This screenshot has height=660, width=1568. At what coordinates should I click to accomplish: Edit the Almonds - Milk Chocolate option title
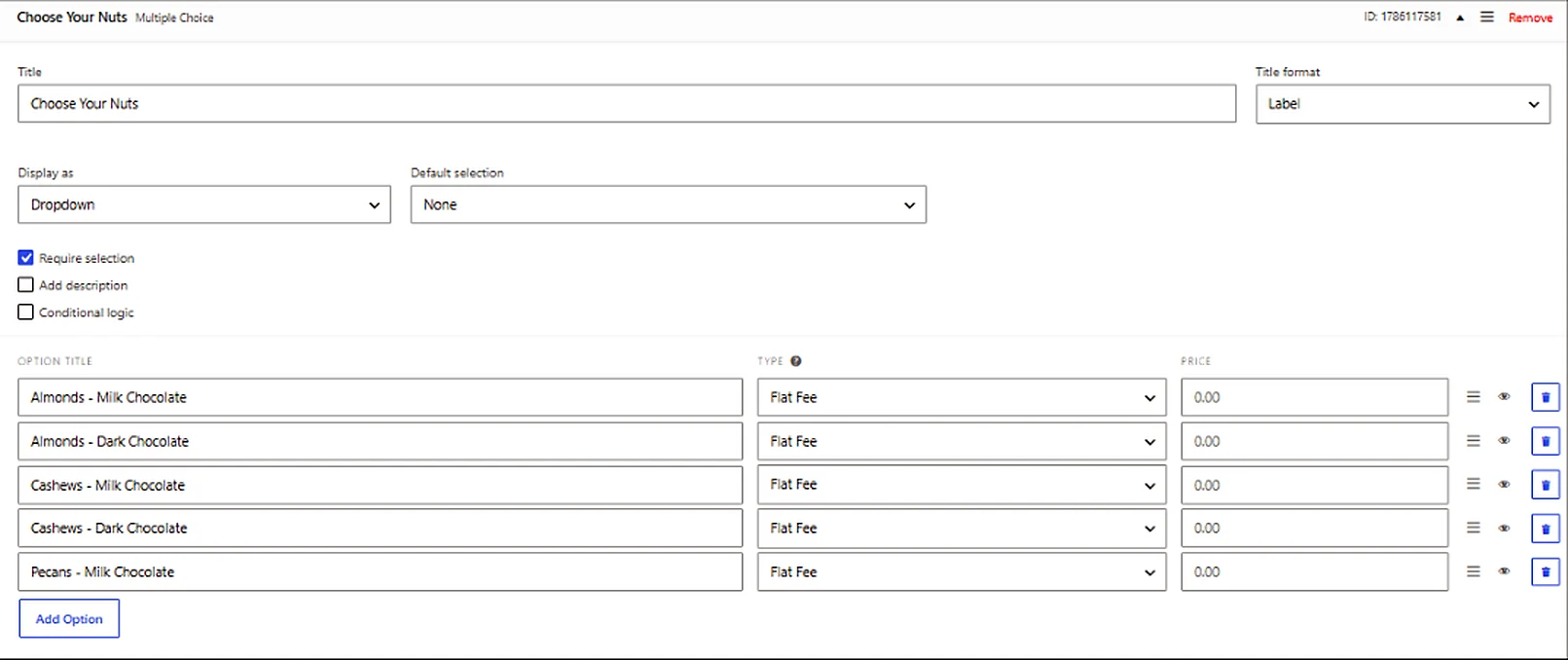click(380, 397)
